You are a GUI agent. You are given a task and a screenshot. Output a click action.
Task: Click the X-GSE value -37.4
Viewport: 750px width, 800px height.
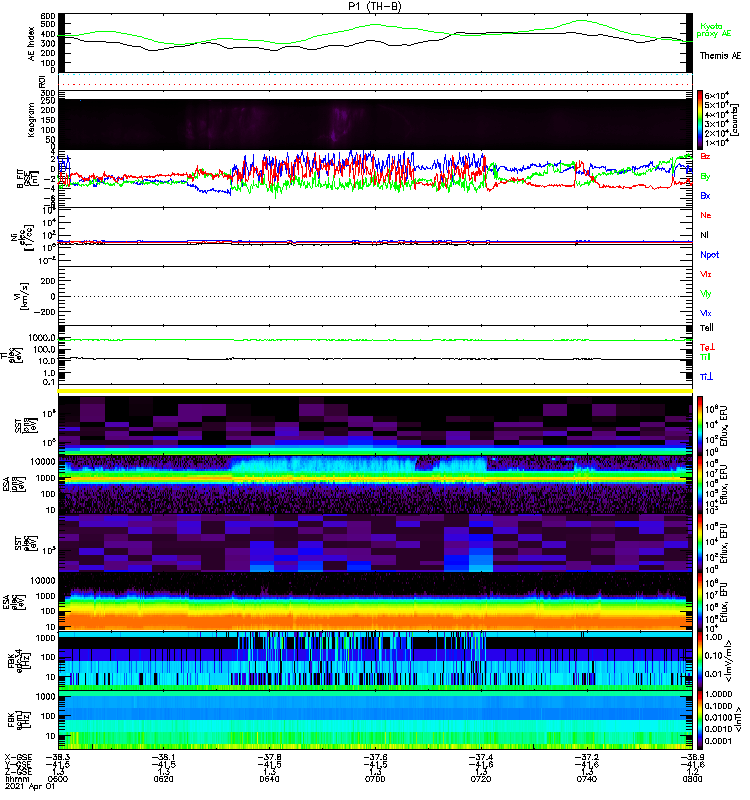[481, 757]
